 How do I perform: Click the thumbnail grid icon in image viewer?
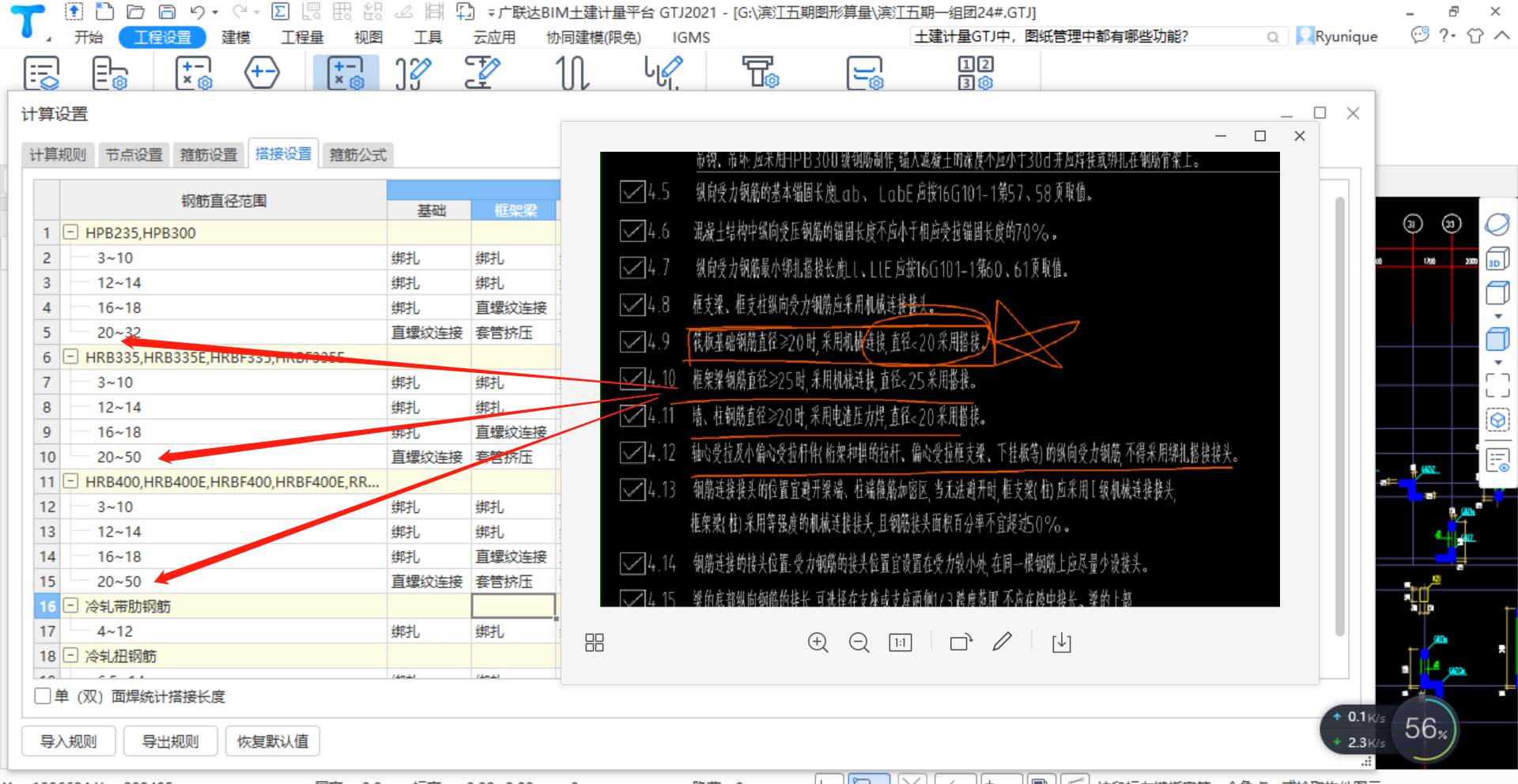595,643
